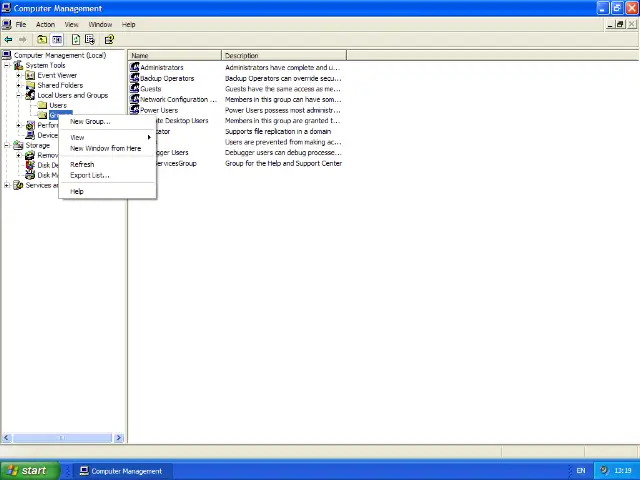
Task: Select Export List... in context menu
Action: [108, 176]
